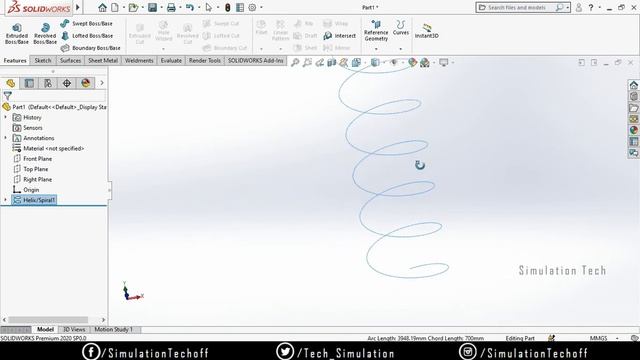
Task: Select Right Plane in tree
Action: tap(33, 180)
